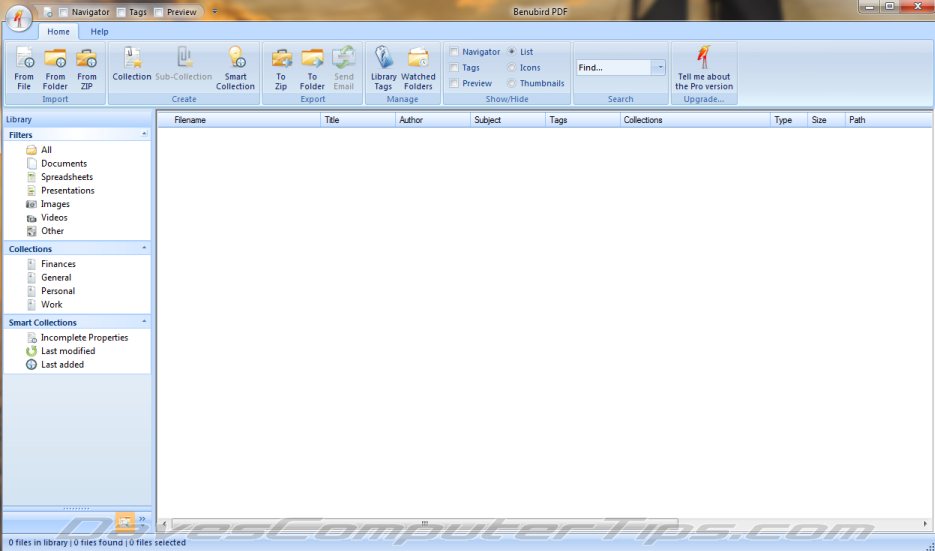Viewport: 935px width, 551px height.
Task: Open the General collection
Action: pyautogui.click(x=56, y=277)
